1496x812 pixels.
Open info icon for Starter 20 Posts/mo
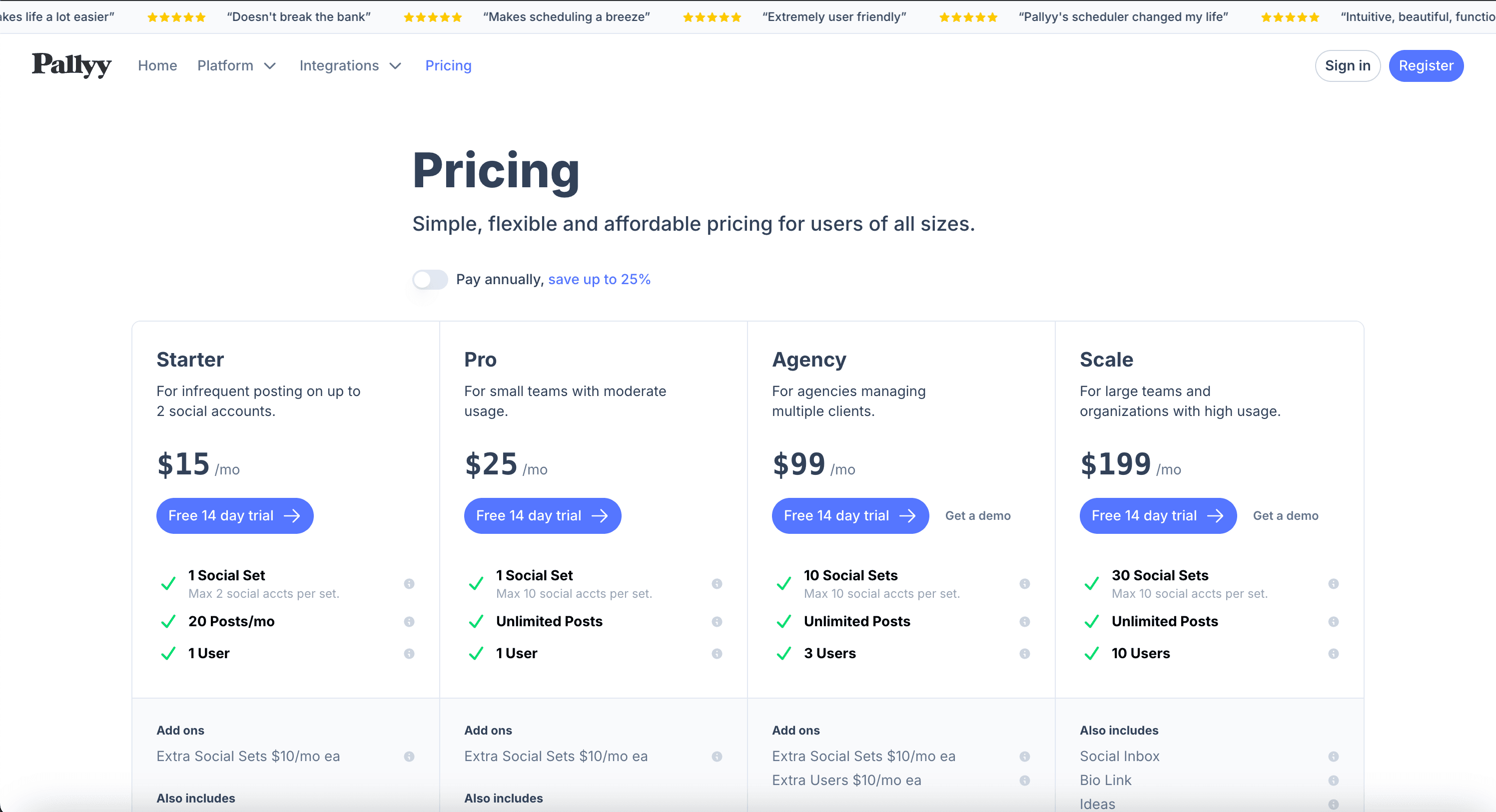[x=409, y=622]
